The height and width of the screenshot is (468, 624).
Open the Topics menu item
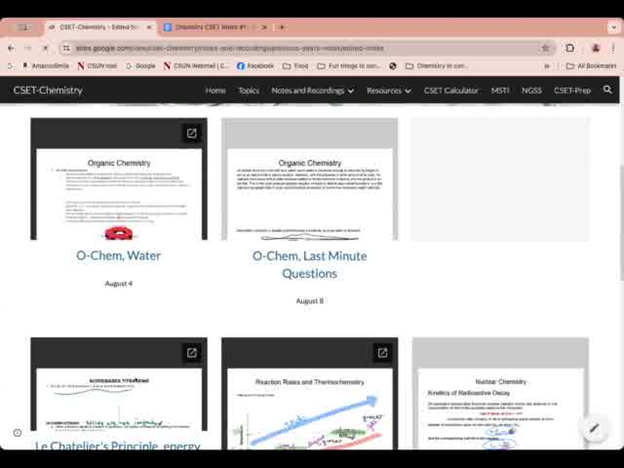[248, 90]
